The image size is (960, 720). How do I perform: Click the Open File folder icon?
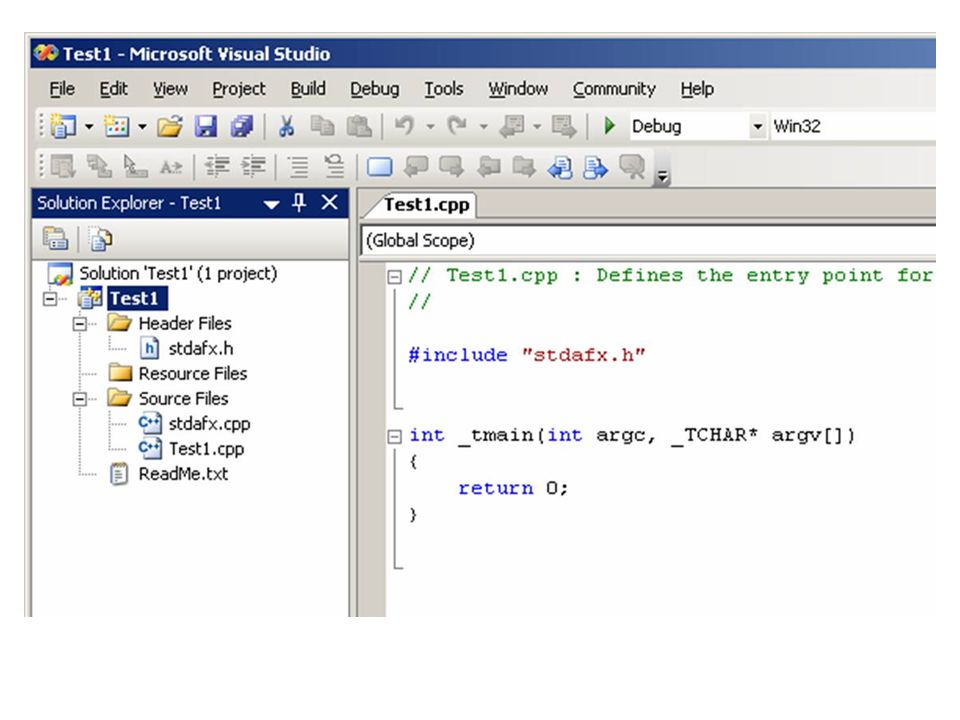(x=170, y=126)
